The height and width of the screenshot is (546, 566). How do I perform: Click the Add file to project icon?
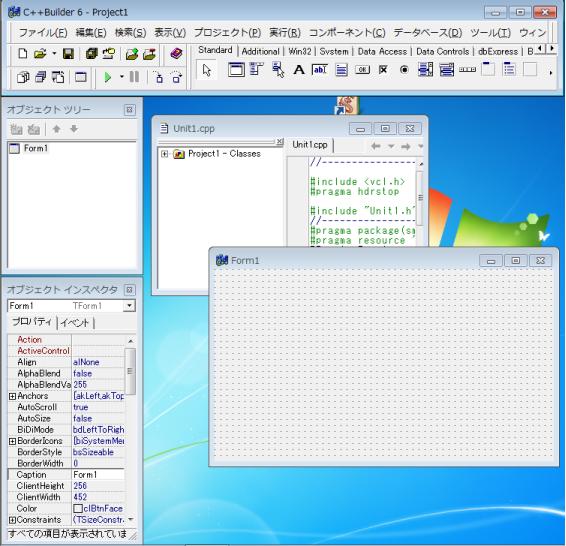coord(132,54)
